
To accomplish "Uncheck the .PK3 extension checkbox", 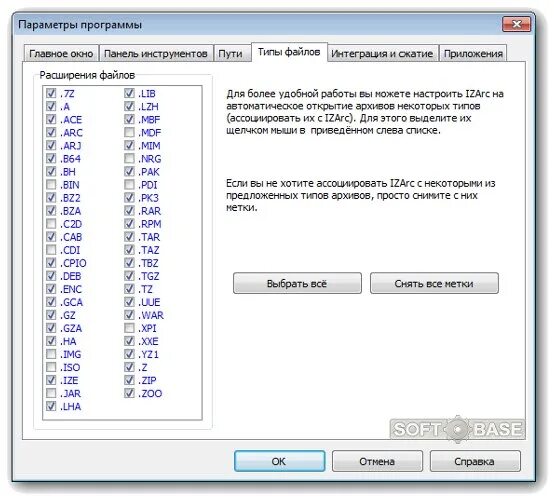I will pos(129,198).
